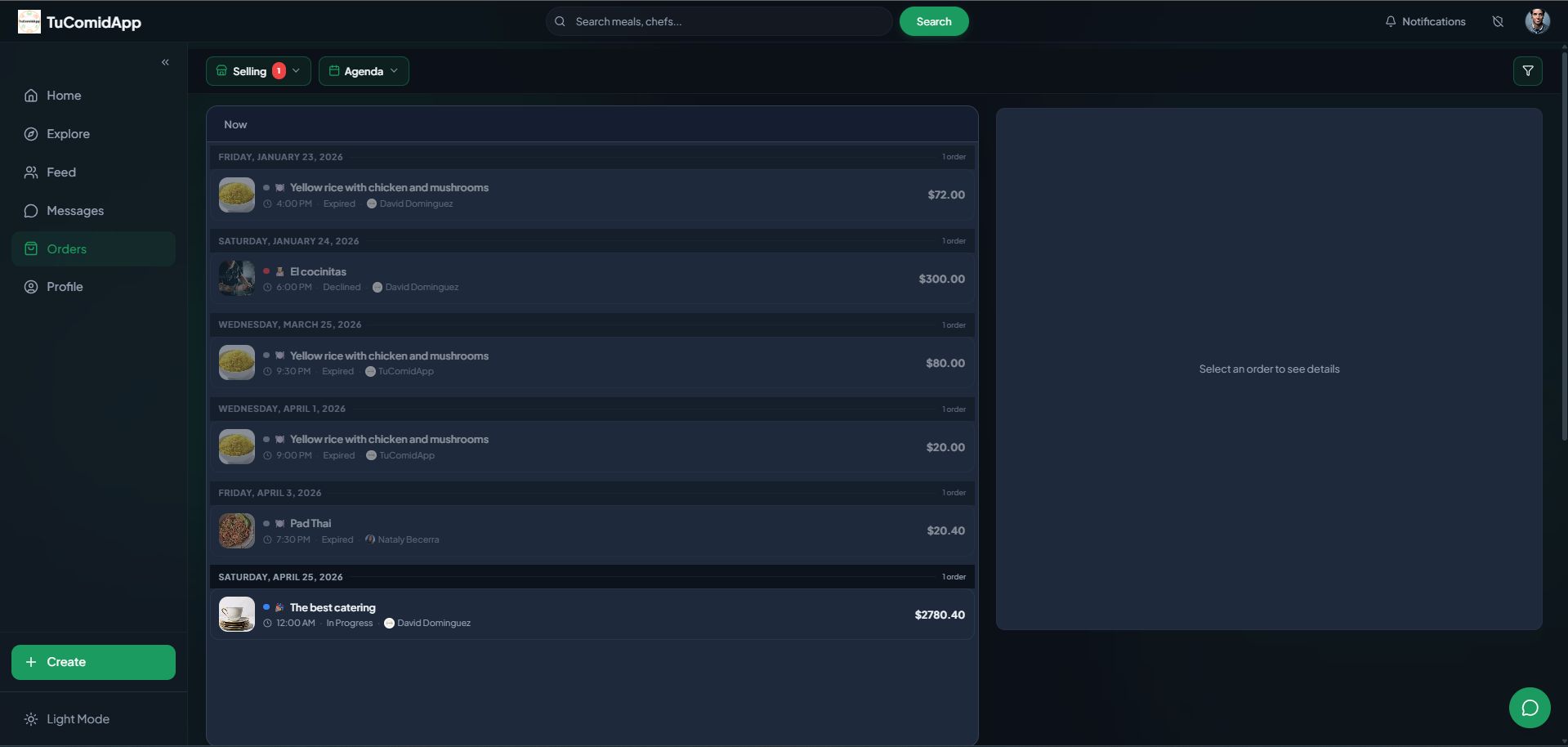Open the filter panel icon

pos(1527,70)
